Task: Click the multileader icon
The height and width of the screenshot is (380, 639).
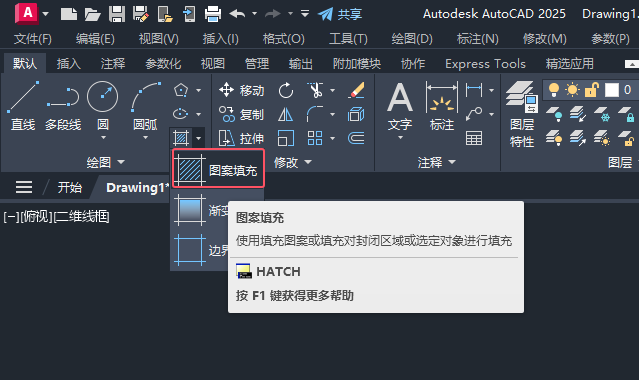Action: pyautogui.click(x=474, y=114)
